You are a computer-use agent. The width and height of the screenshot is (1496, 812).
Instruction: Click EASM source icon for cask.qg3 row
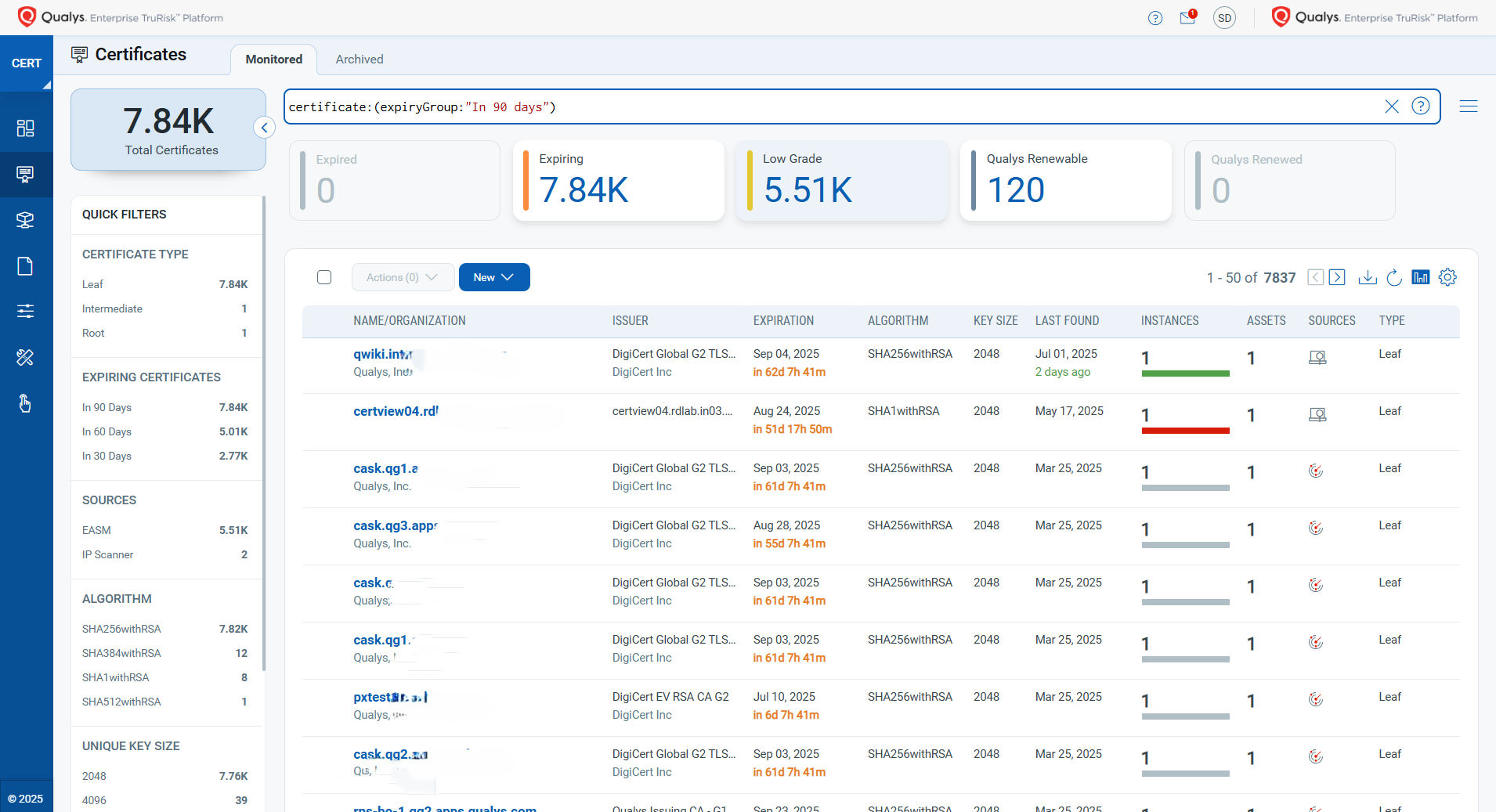pyautogui.click(x=1316, y=528)
